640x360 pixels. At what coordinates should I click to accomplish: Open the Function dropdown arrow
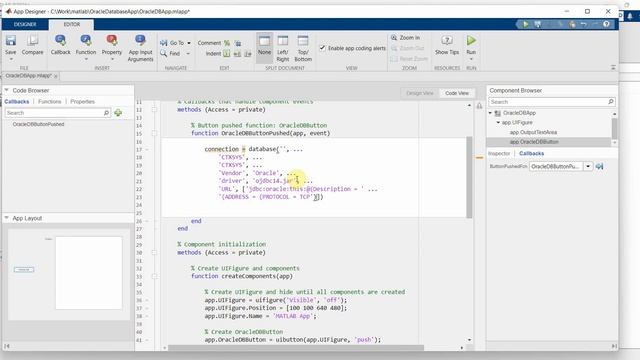(x=86, y=59)
